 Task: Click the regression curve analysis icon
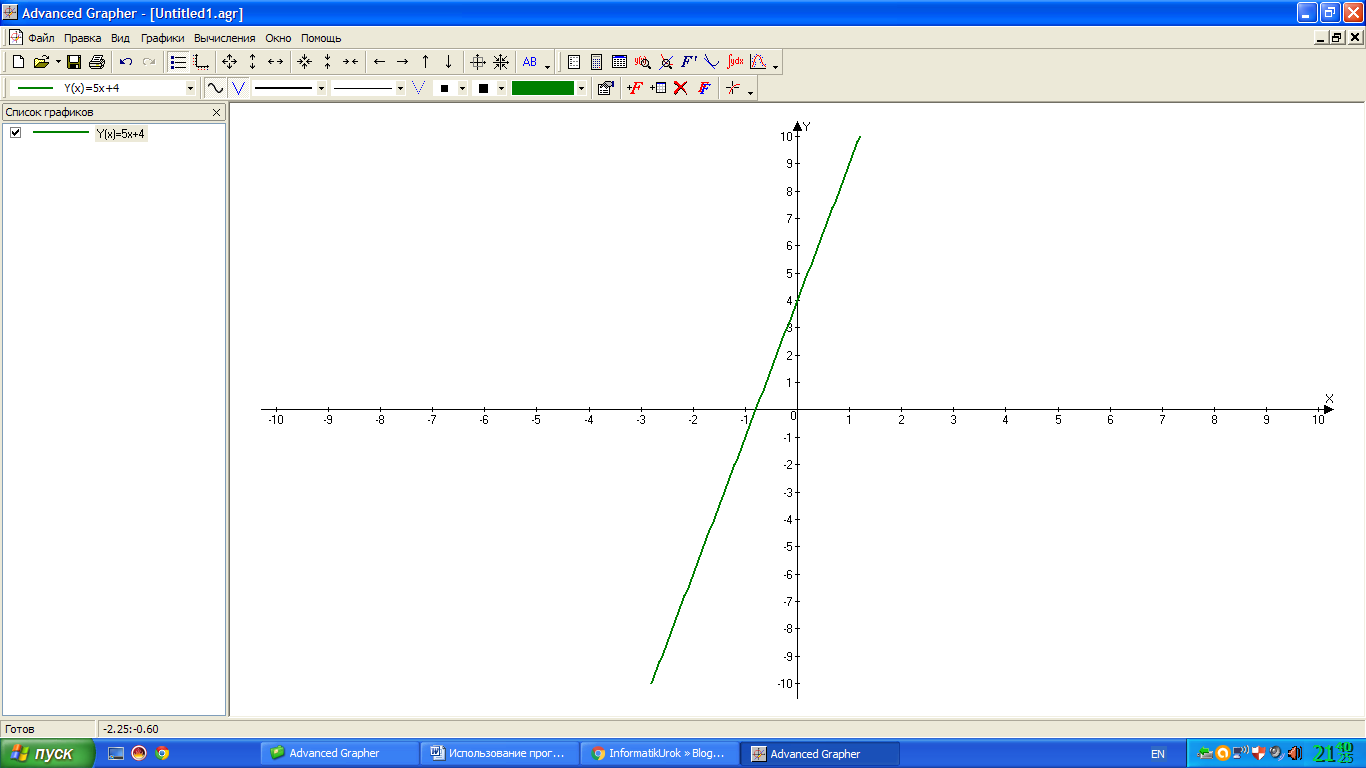click(758, 62)
